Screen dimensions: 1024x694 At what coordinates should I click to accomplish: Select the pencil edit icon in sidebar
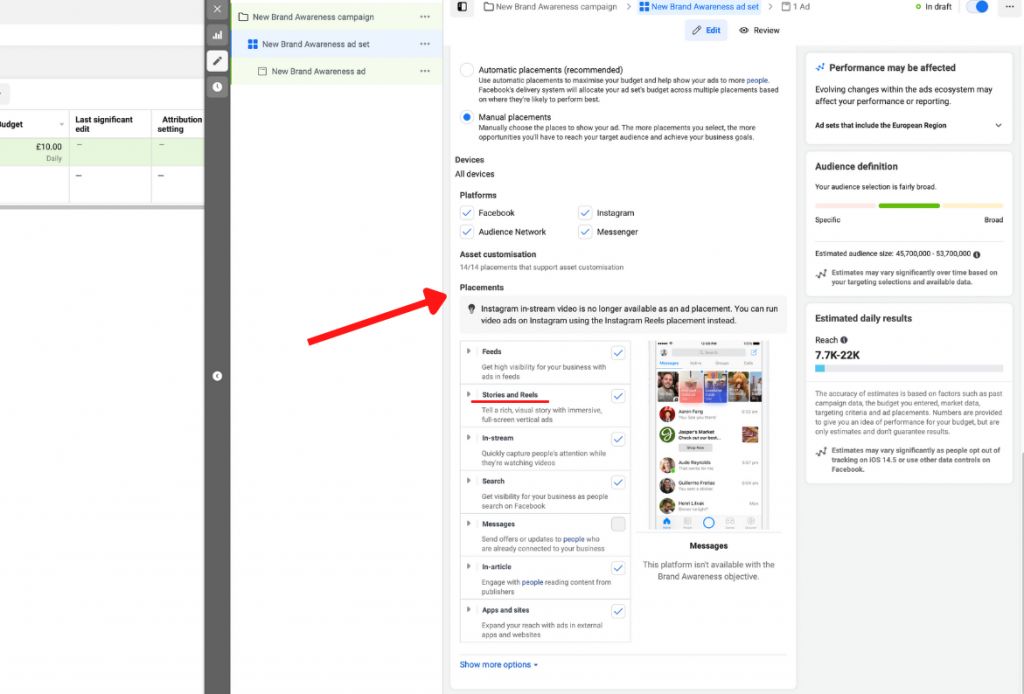click(217, 61)
